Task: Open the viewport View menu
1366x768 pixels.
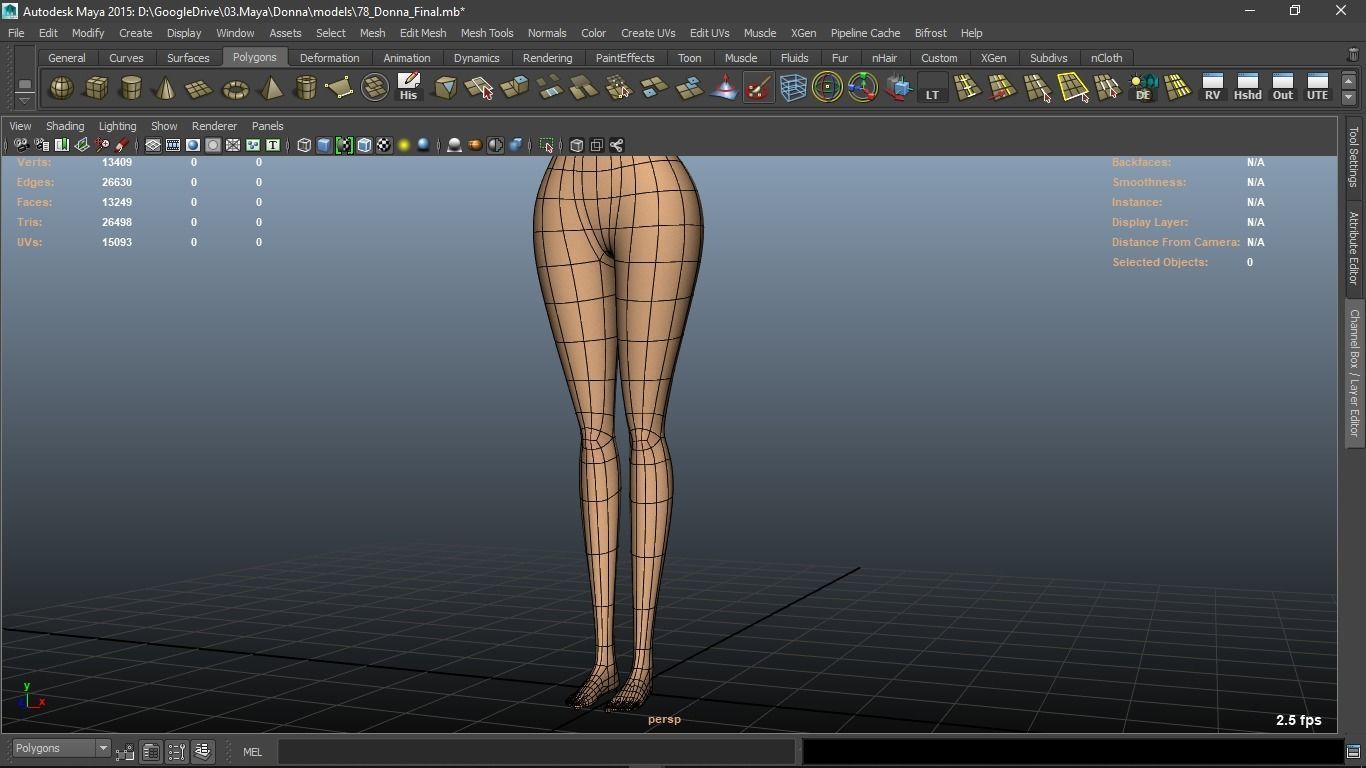Action: coord(20,126)
